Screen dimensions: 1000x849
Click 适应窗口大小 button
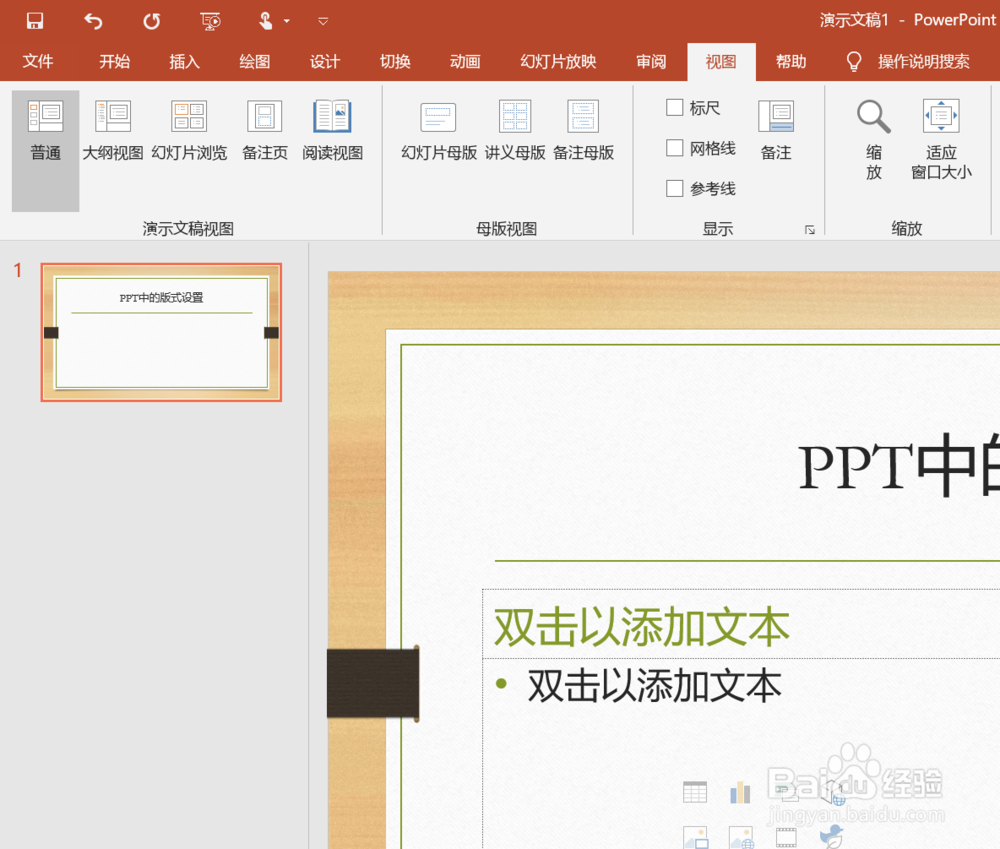(x=941, y=139)
